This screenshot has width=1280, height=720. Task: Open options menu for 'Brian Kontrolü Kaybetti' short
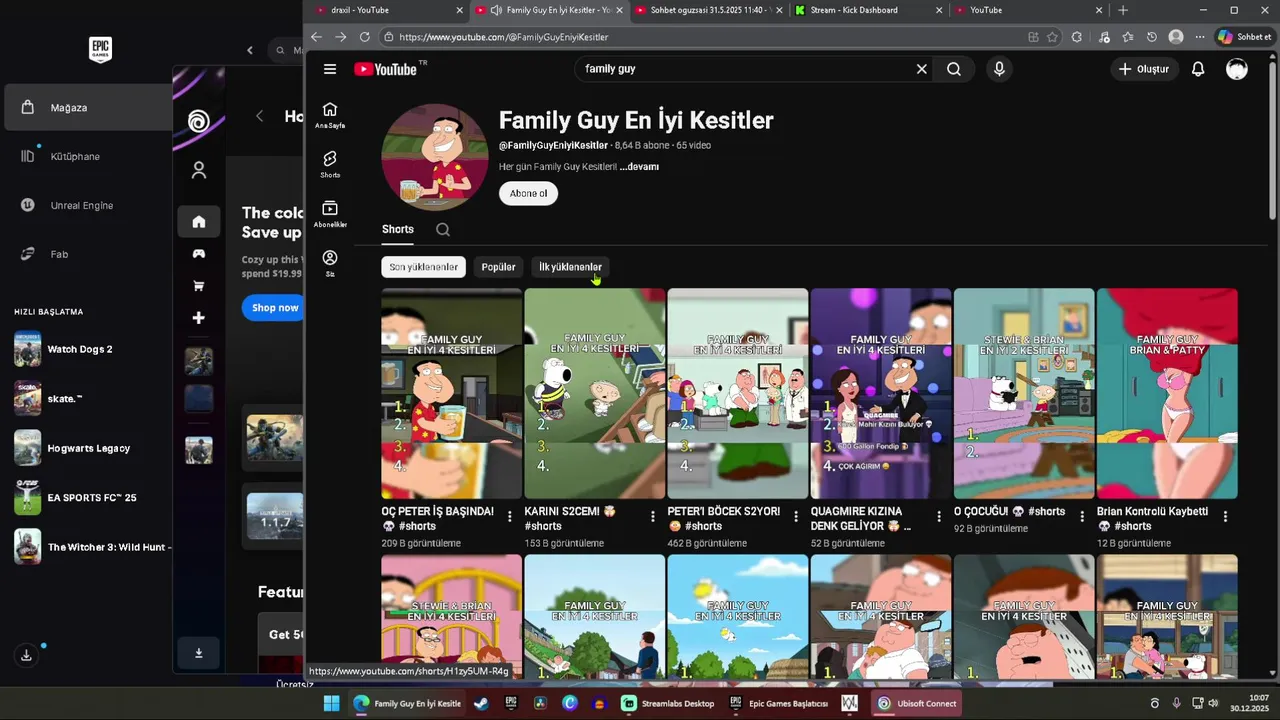[x=1225, y=516]
